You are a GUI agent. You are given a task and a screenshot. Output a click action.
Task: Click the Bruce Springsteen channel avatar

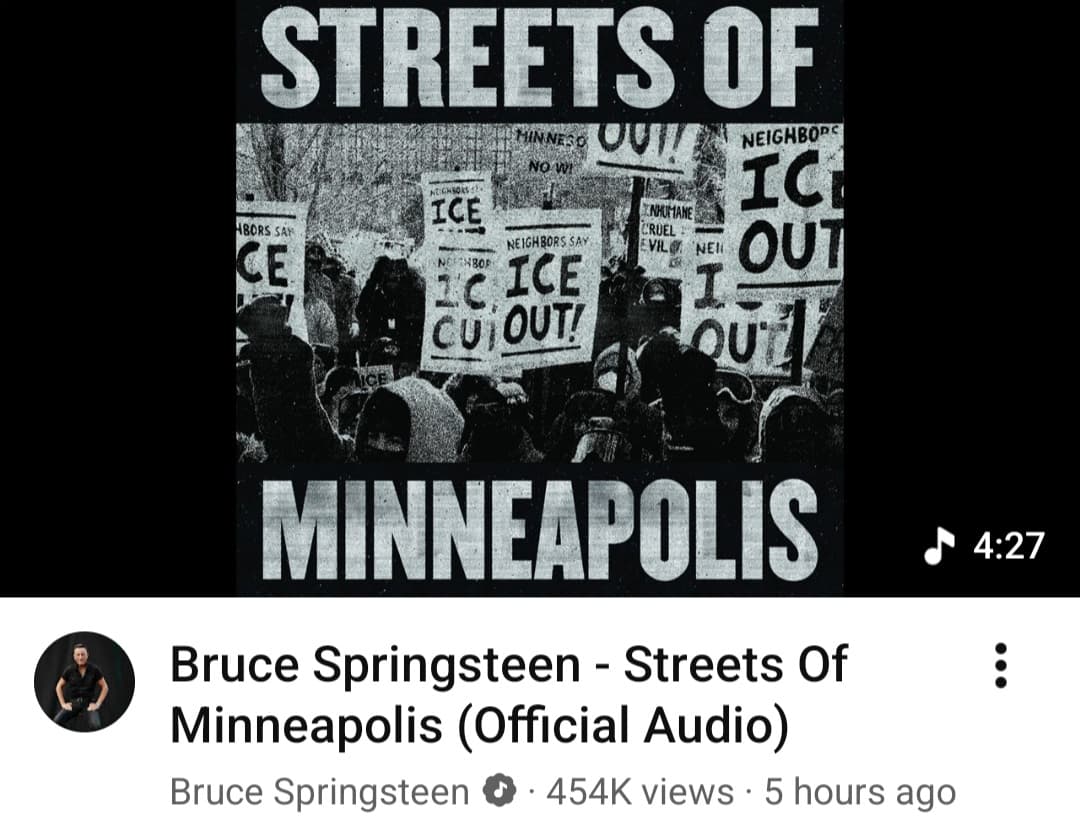click(84, 682)
